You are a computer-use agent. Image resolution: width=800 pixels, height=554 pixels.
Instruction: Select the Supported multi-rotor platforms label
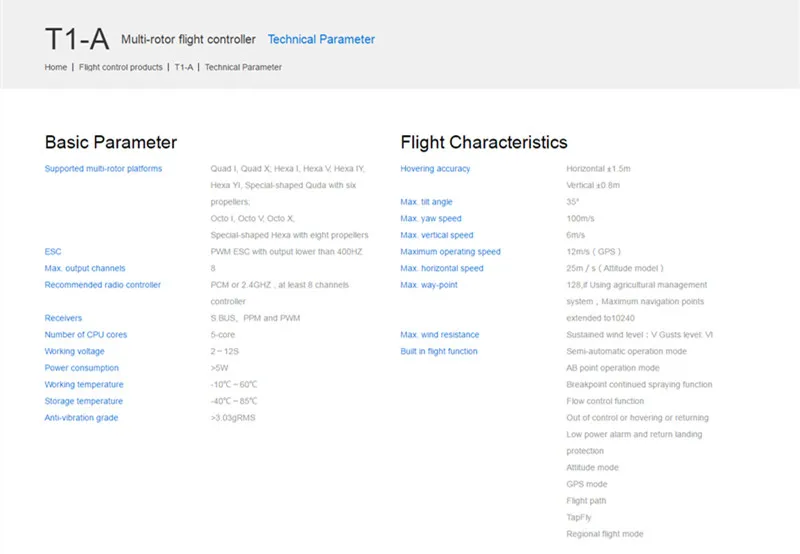103,168
